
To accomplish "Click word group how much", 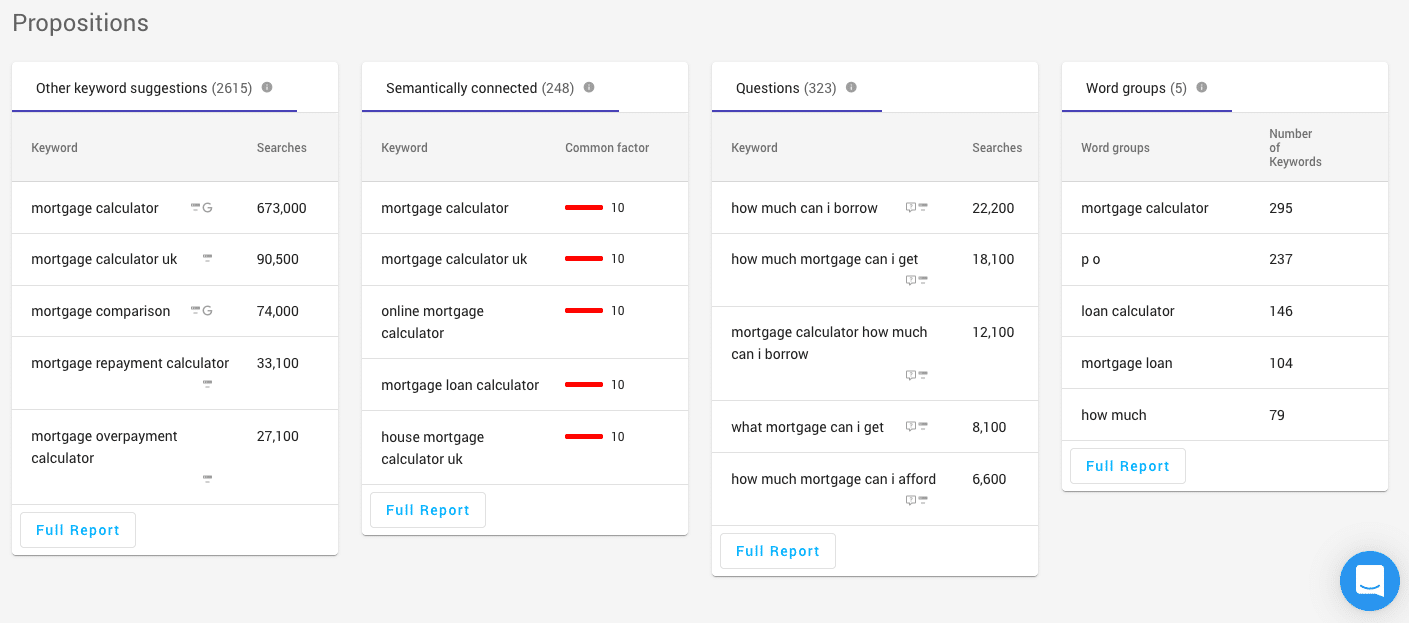I will pos(1114,415).
